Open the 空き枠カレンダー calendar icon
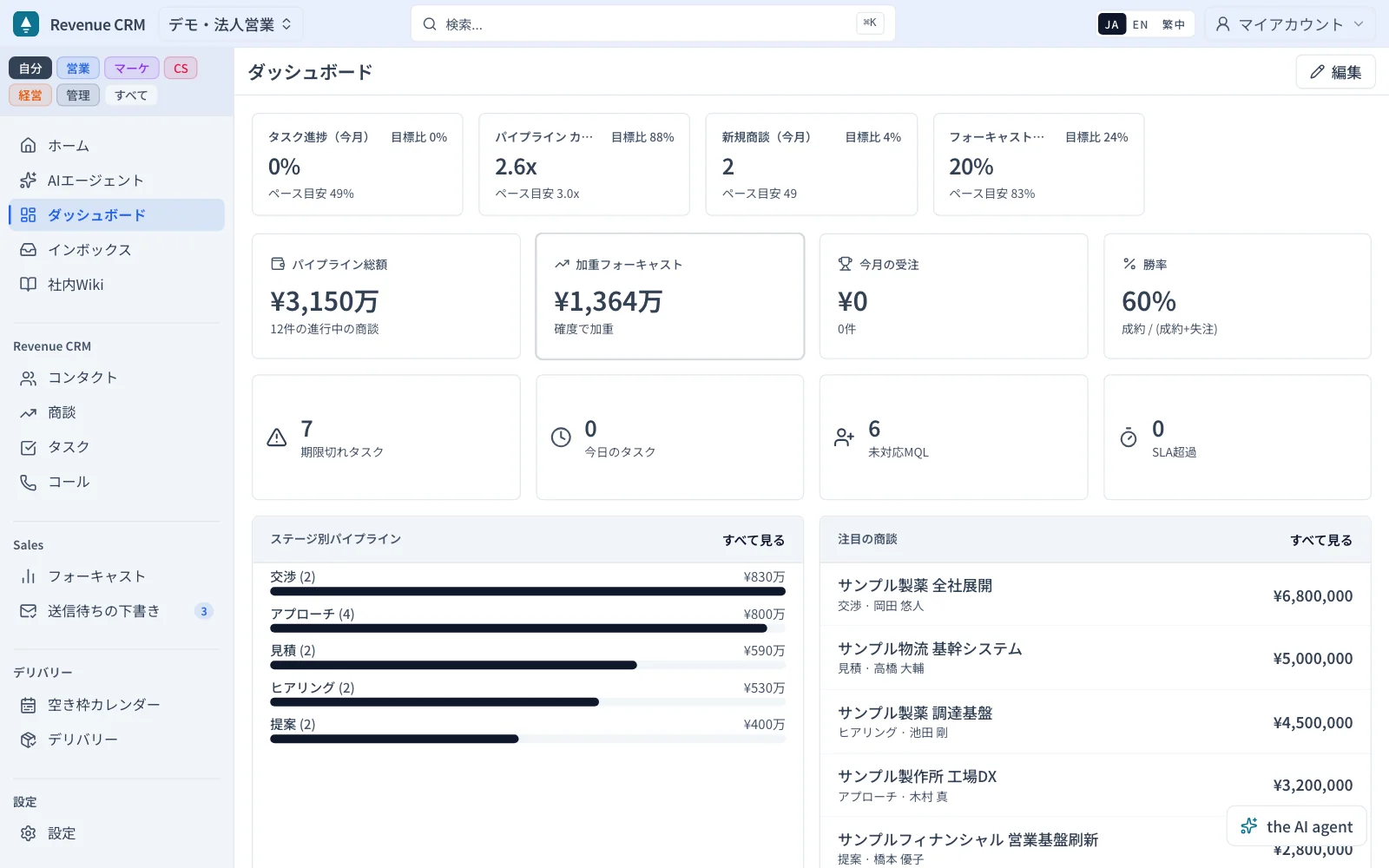Screen dimensions: 1389x868 pyautogui.click(x=29, y=705)
